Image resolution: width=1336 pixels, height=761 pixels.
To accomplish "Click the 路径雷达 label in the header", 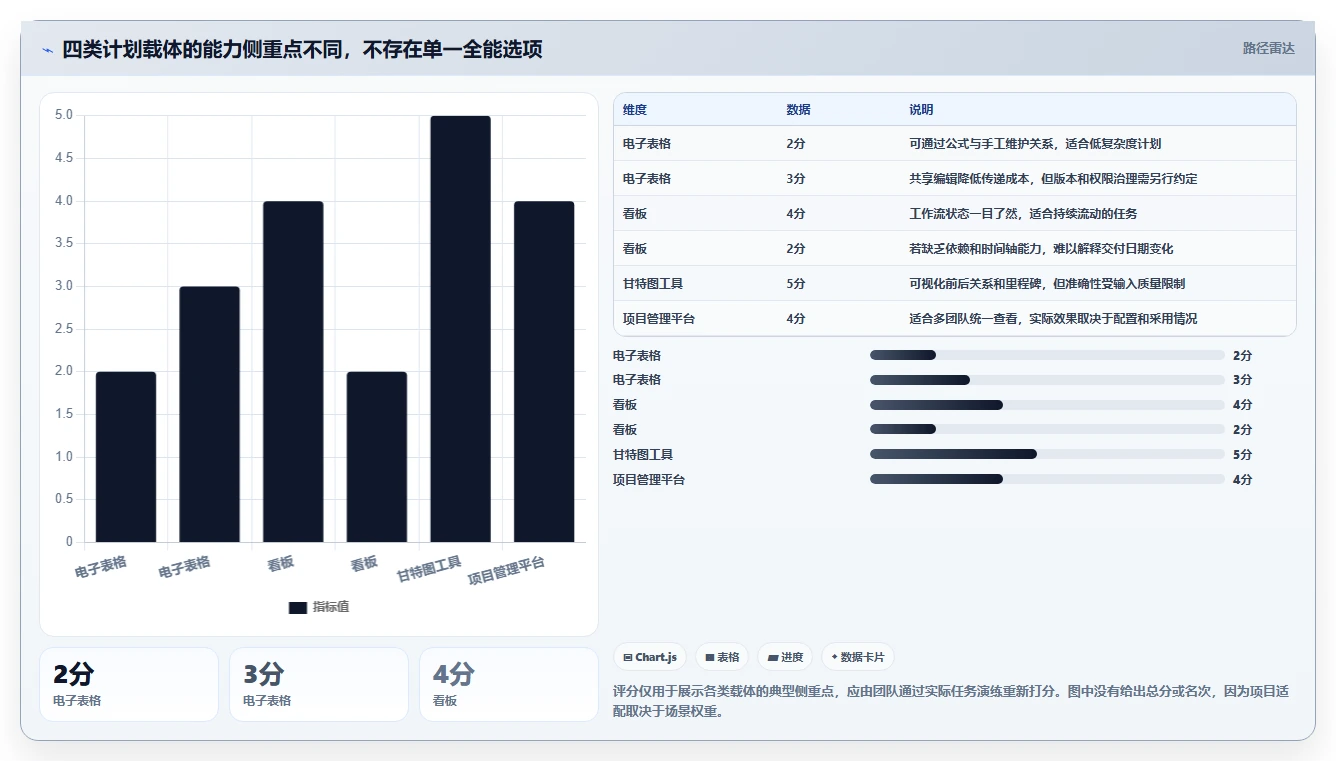I will (x=1268, y=48).
